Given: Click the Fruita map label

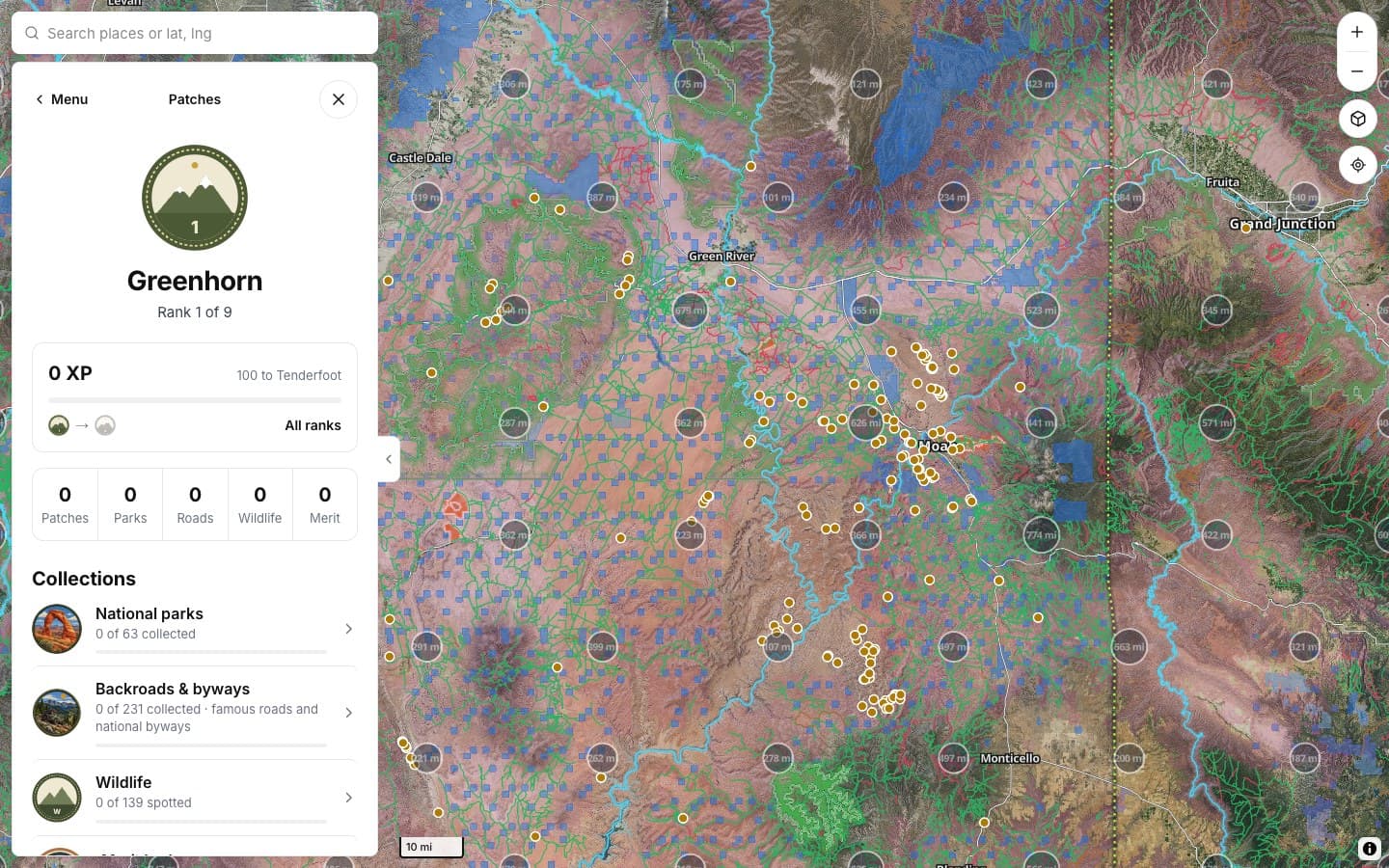Looking at the screenshot, I should (1222, 182).
